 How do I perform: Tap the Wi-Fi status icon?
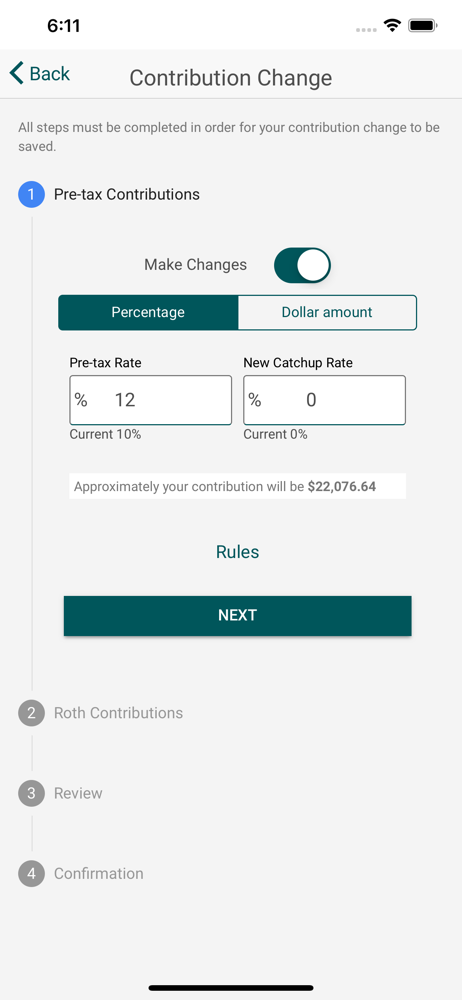point(392,26)
